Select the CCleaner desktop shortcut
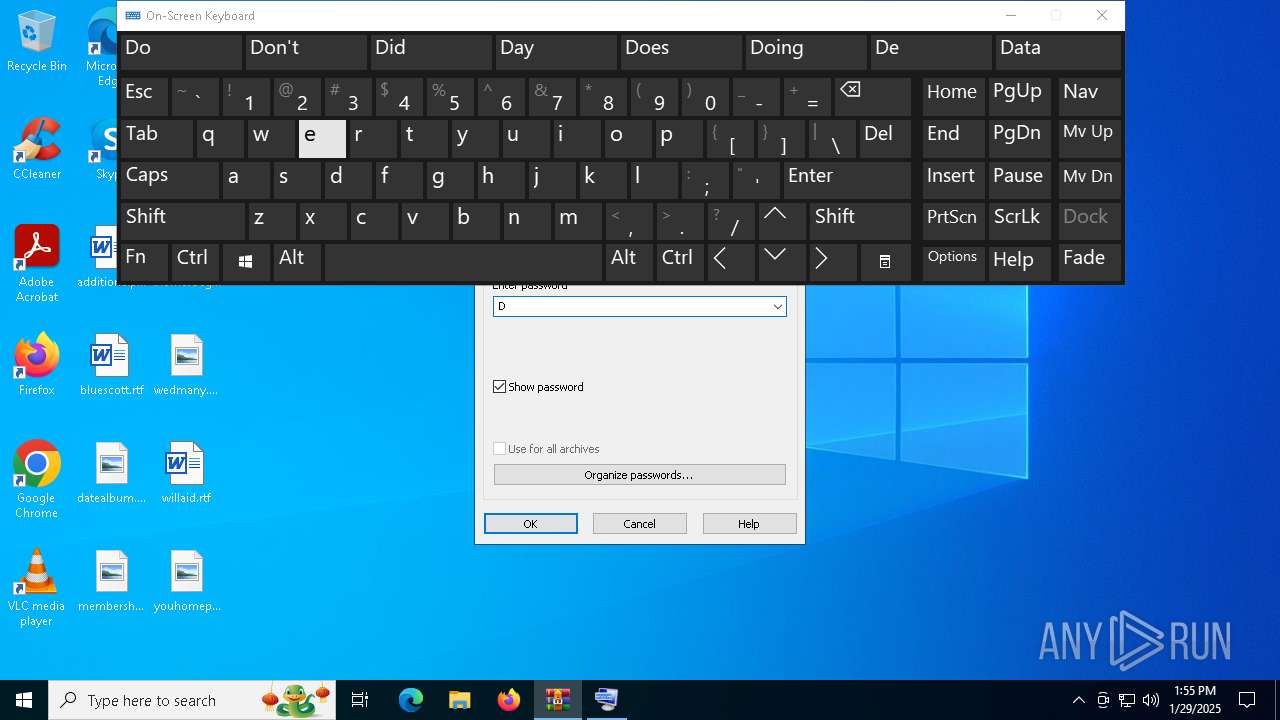This screenshot has height=720, width=1280. pyautogui.click(x=37, y=149)
